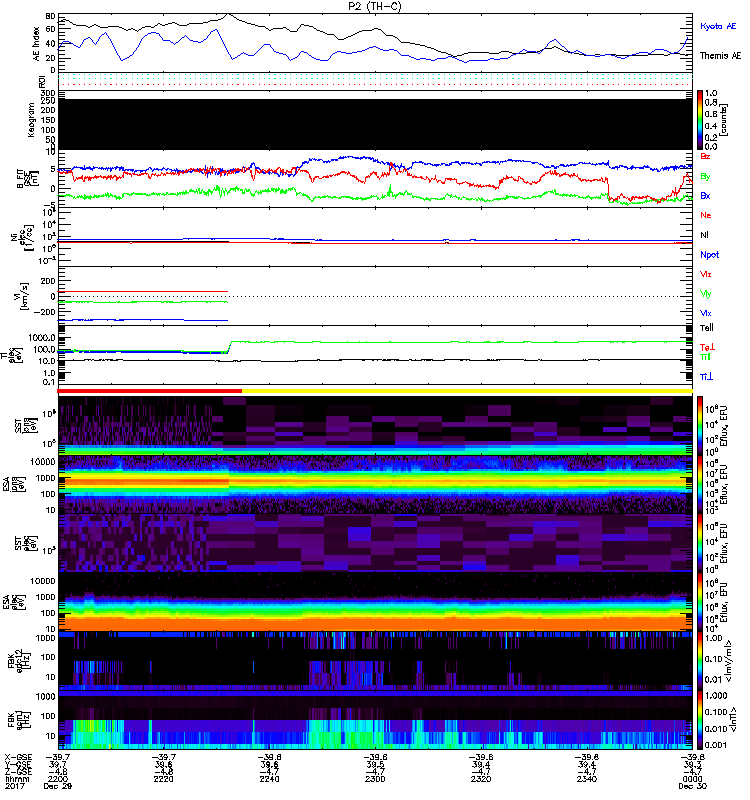750x800 pixels.
Task: Click the Dec 30 date label
Action: point(692,786)
